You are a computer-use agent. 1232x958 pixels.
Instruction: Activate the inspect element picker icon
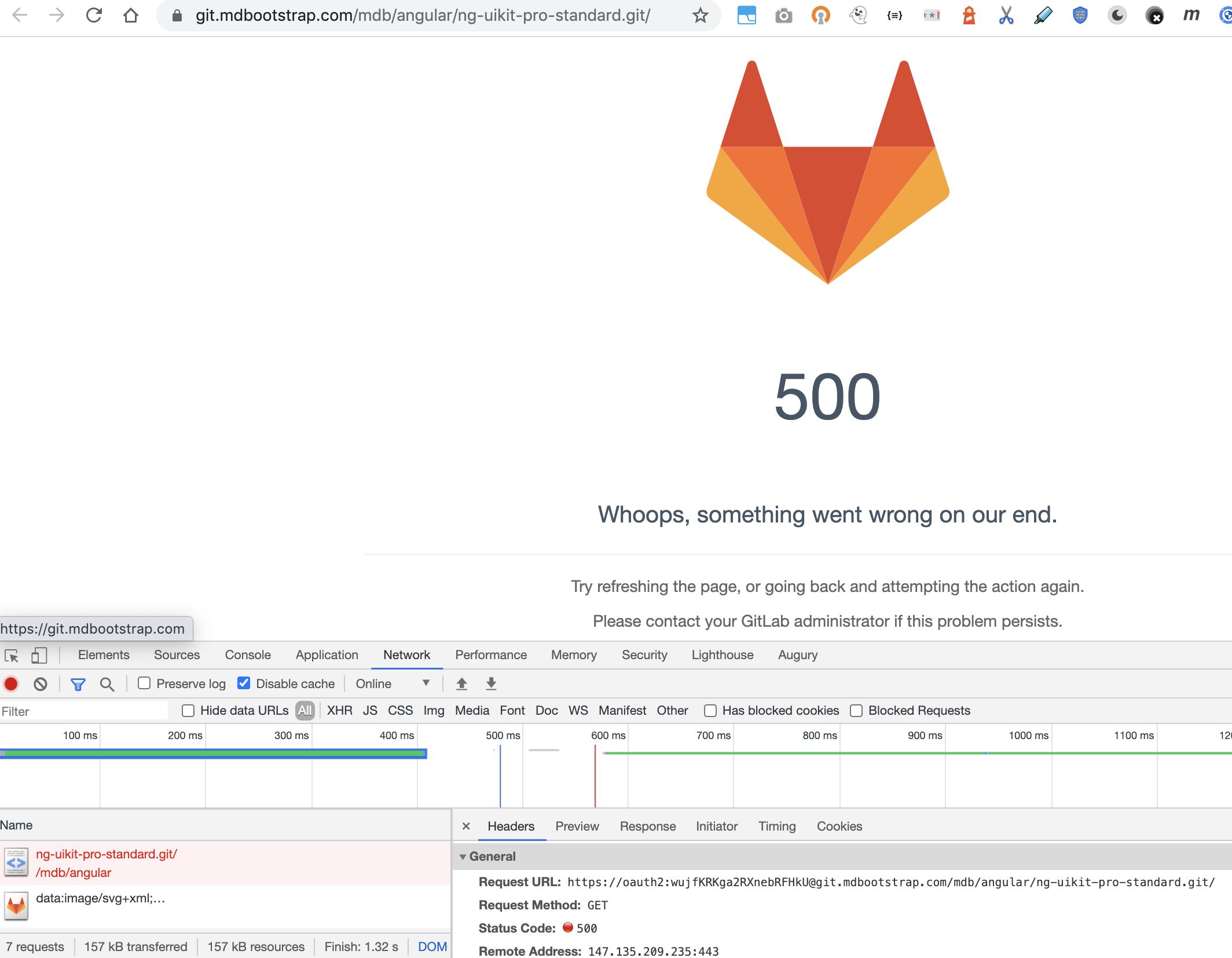[x=12, y=656]
